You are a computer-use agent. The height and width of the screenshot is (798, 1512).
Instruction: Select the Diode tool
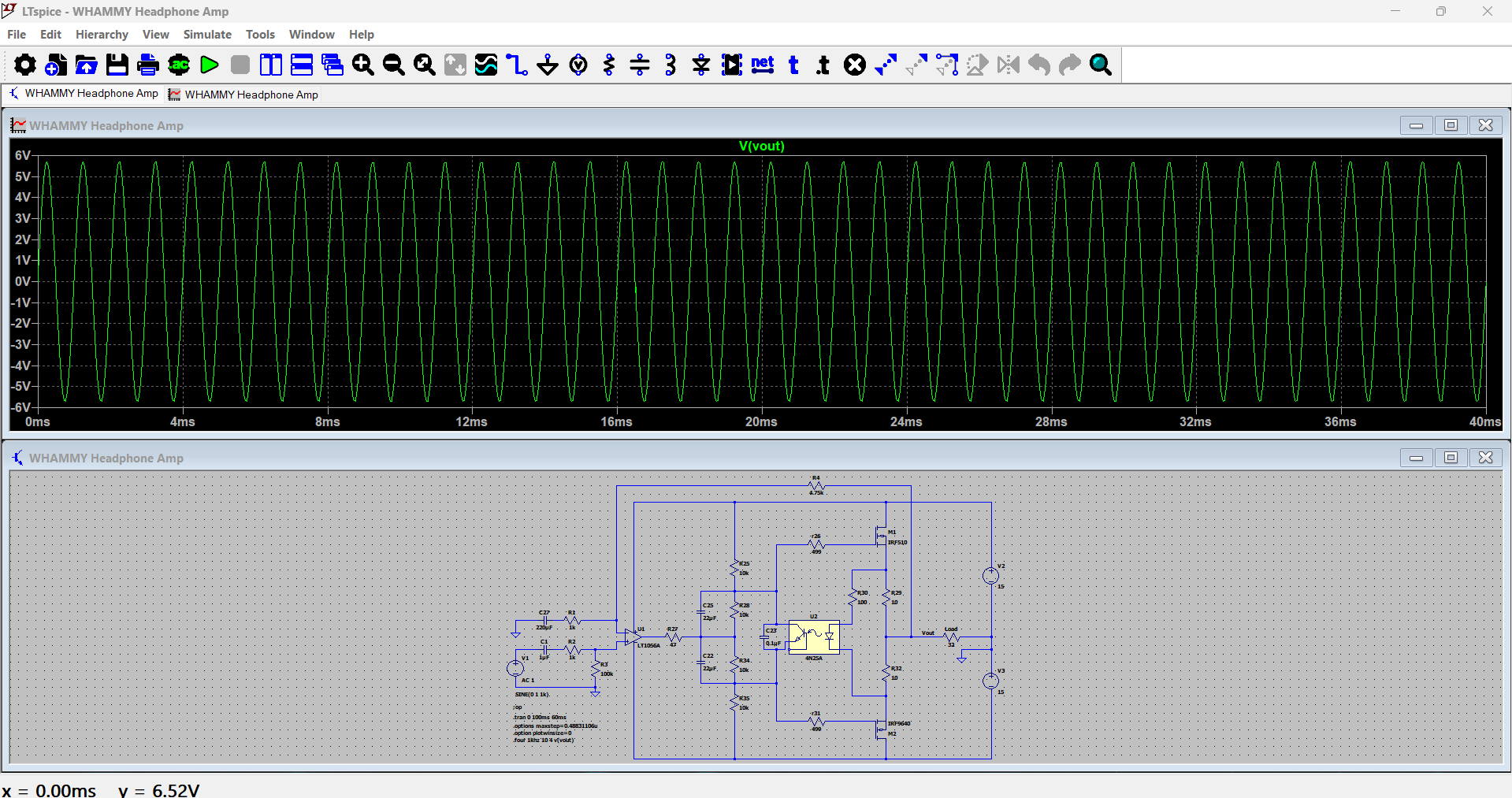(701, 65)
